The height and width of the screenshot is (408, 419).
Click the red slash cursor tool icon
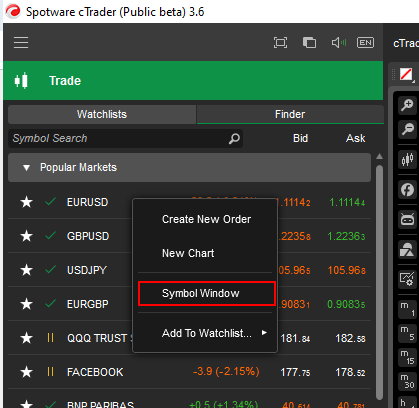tap(406, 74)
